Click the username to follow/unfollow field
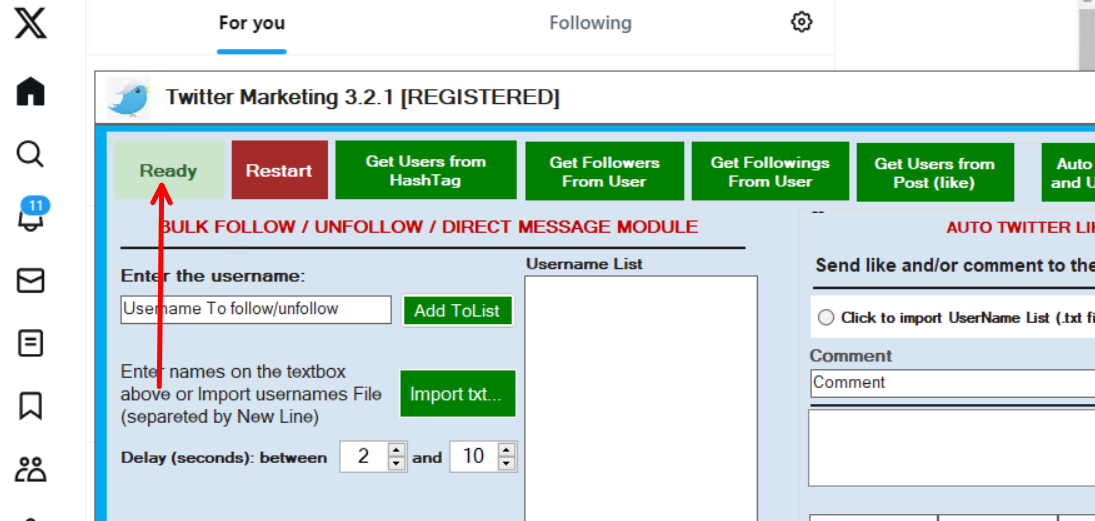1095x521 pixels. [x=255, y=309]
